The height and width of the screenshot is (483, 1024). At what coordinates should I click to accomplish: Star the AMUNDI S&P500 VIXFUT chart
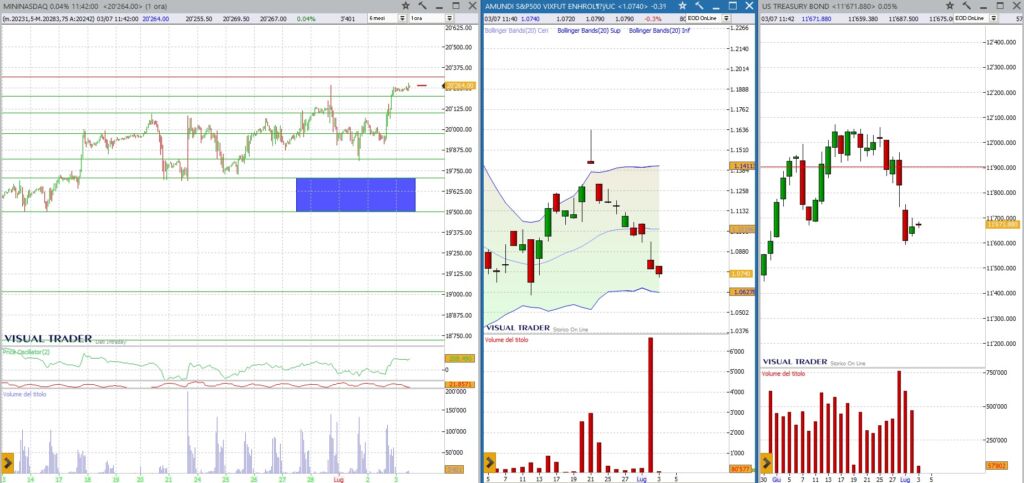click(x=682, y=6)
